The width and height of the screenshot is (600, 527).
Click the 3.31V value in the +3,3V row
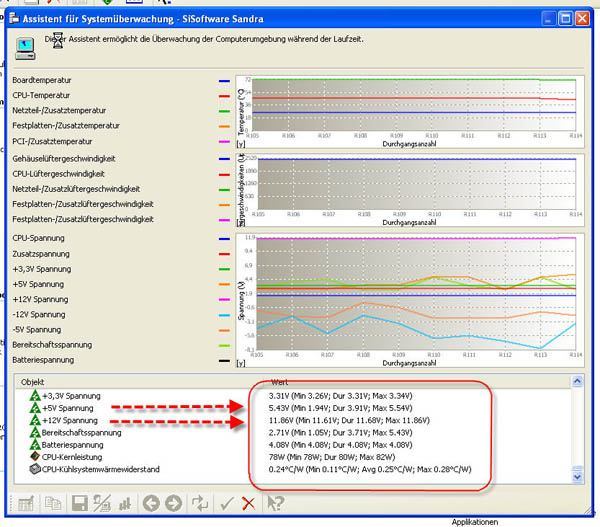tap(341, 396)
